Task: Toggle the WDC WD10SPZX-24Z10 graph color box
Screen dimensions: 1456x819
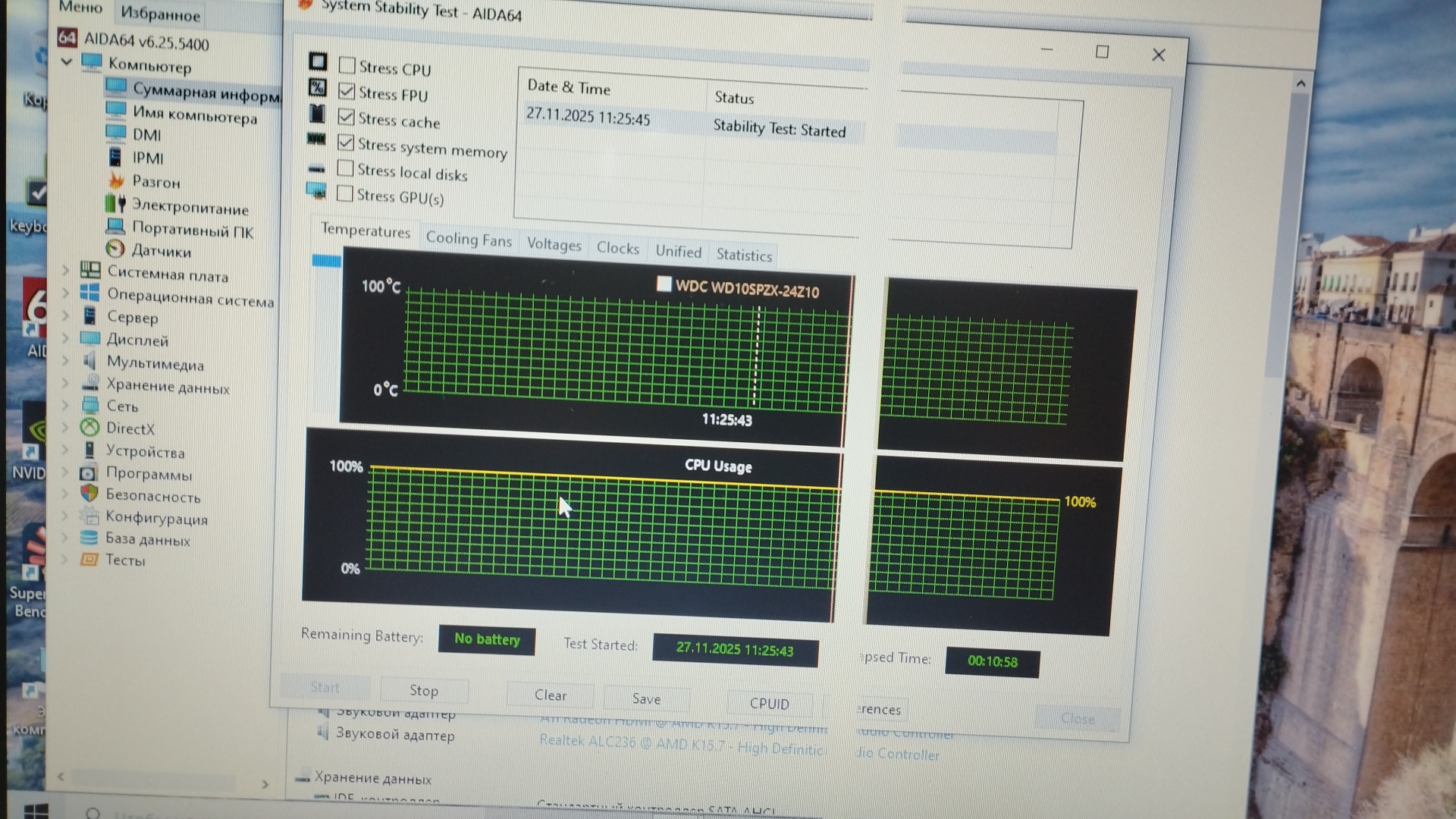Action: pyautogui.click(x=664, y=284)
